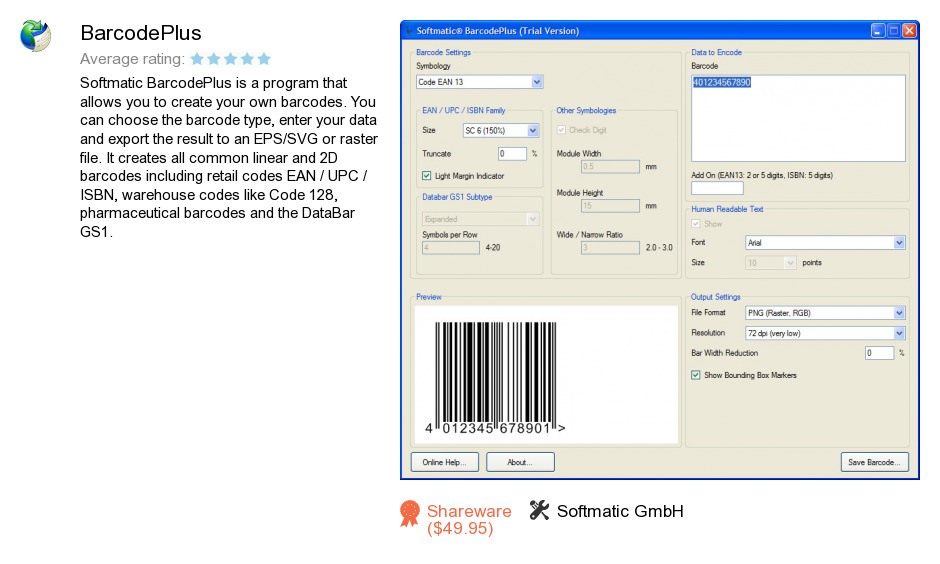Open the font Size points dropdown
Viewport: 940px width, 564px height.
click(x=770, y=263)
